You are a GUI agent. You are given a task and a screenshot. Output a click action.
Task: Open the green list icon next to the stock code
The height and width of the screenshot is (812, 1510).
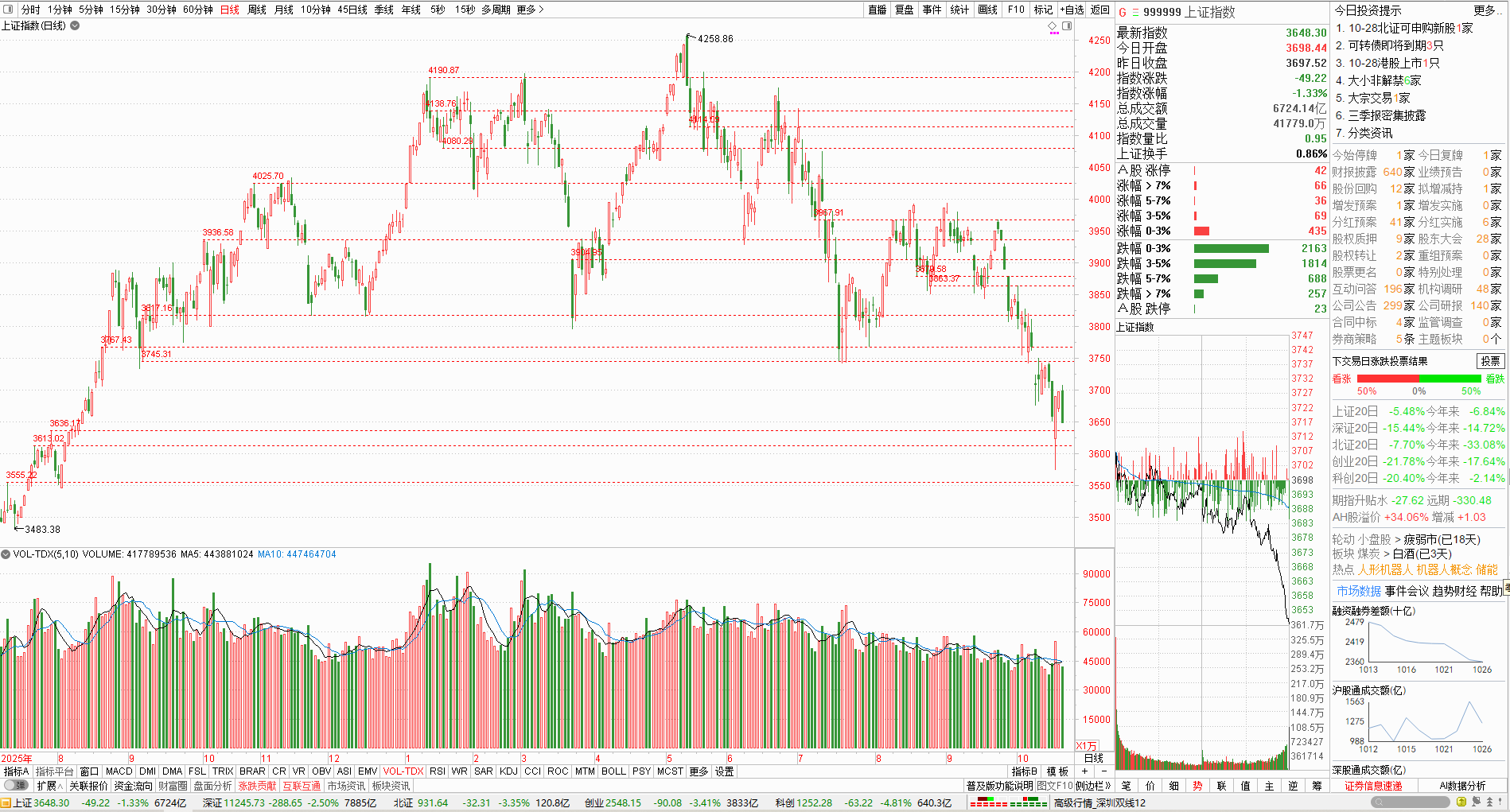[1135, 12]
